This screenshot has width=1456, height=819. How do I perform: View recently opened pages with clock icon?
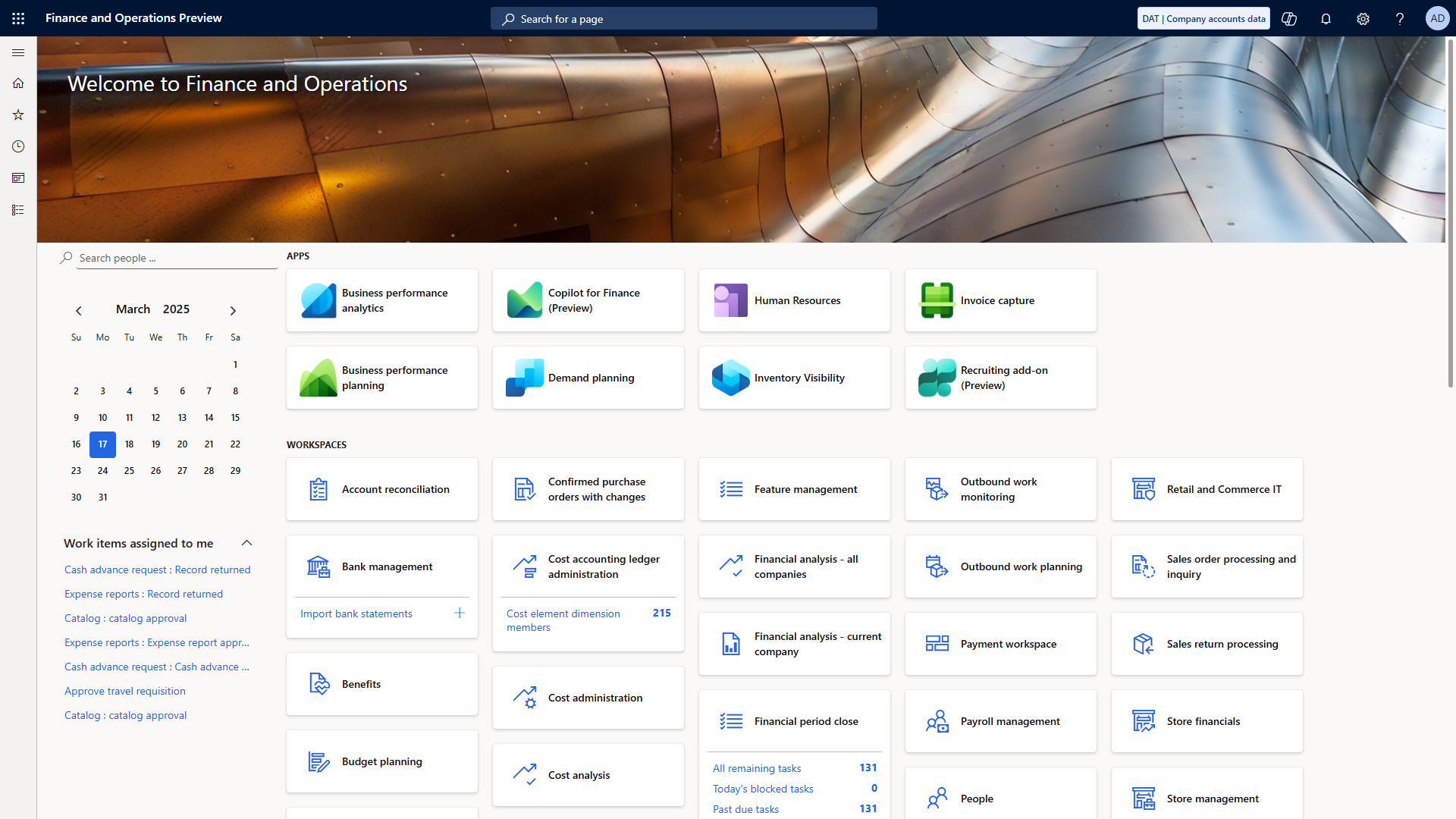(18, 146)
